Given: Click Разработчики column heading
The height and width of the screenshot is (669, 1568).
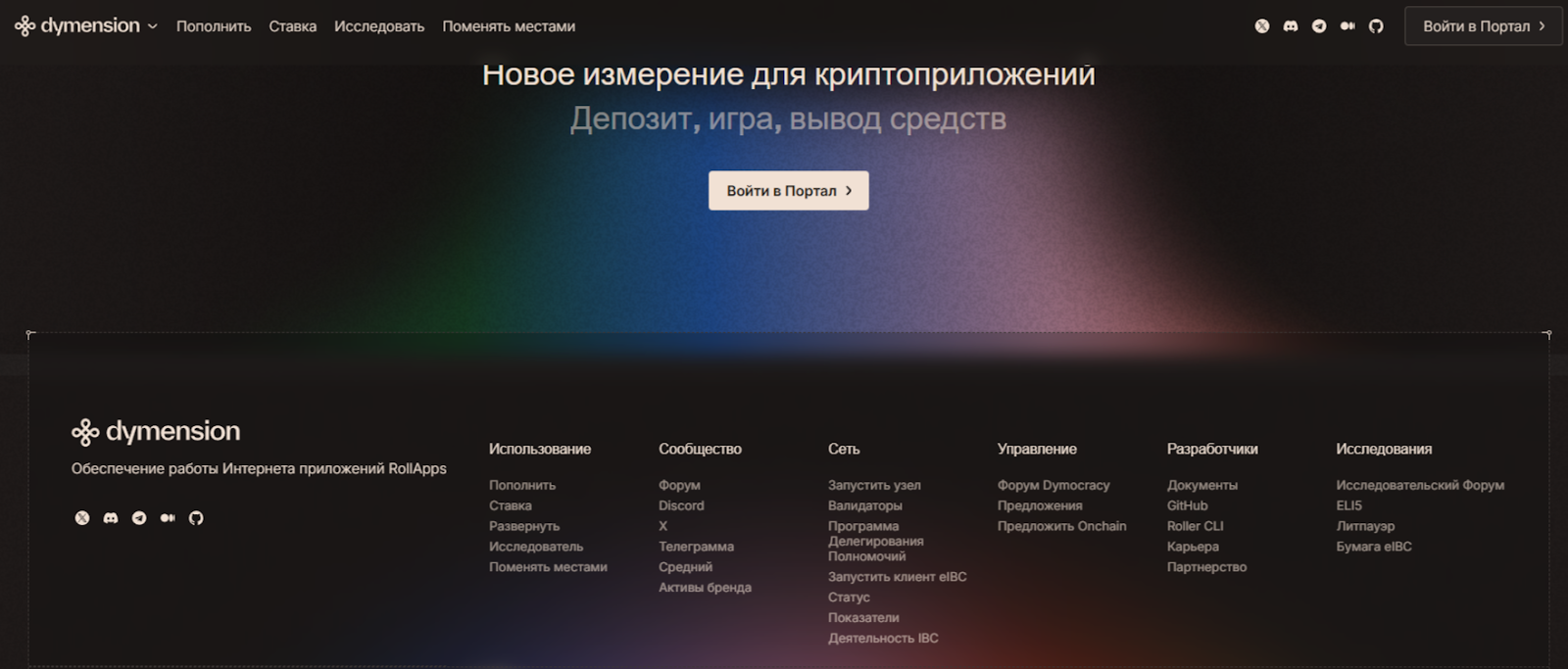Looking at the screenshot, I should pyautogui.click(x=1212, y=449).
